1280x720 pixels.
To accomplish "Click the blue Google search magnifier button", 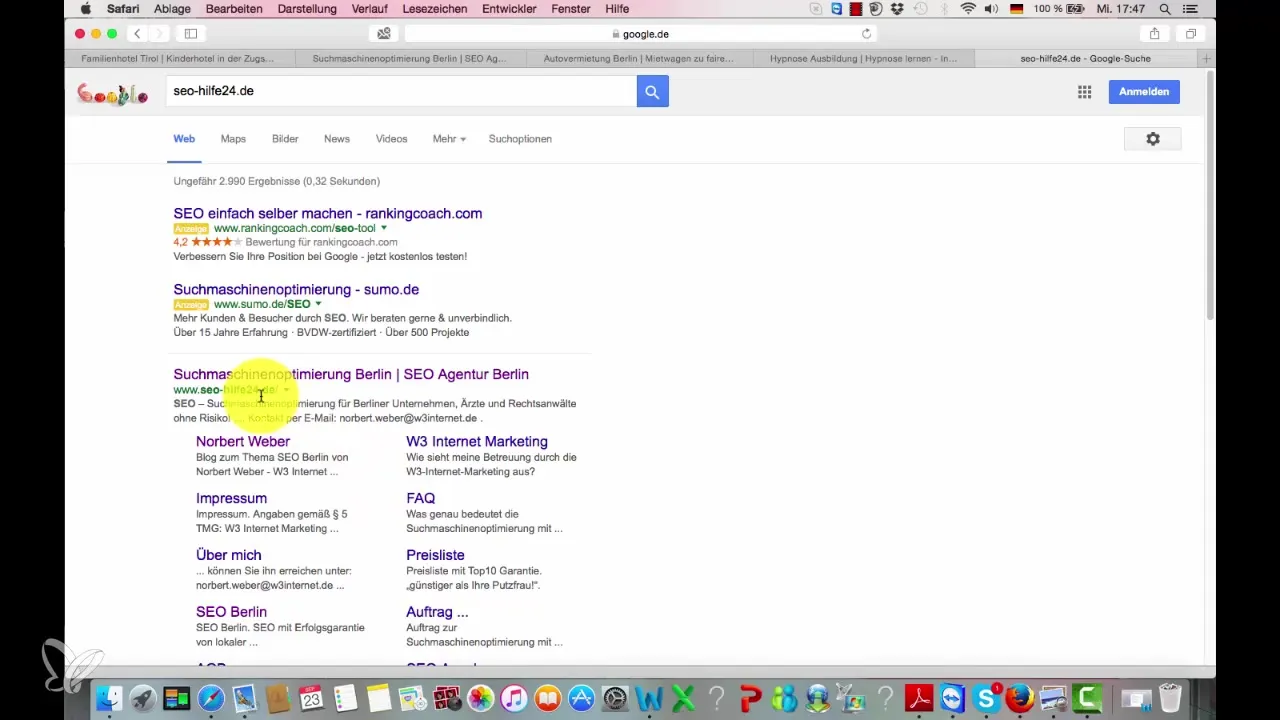I will click(651, 91).
